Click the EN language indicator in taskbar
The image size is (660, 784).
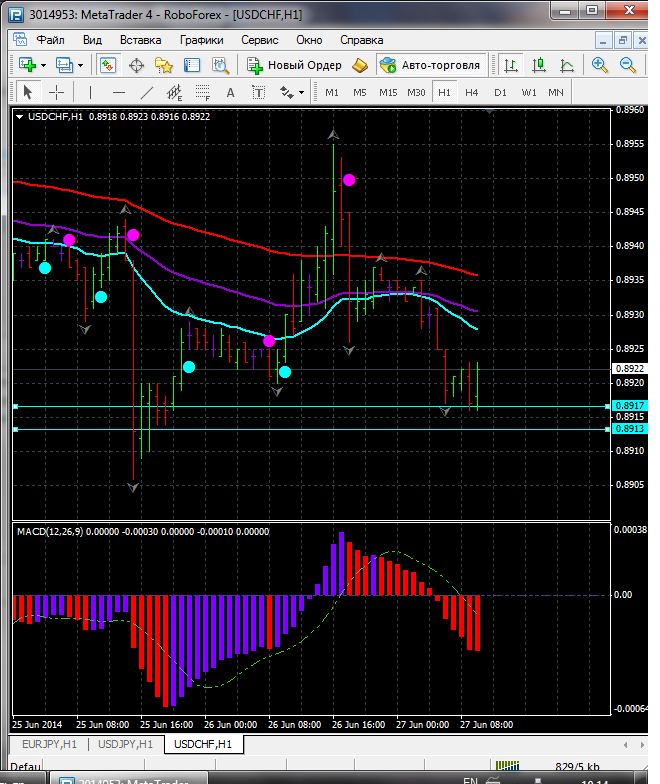[470, 780]
